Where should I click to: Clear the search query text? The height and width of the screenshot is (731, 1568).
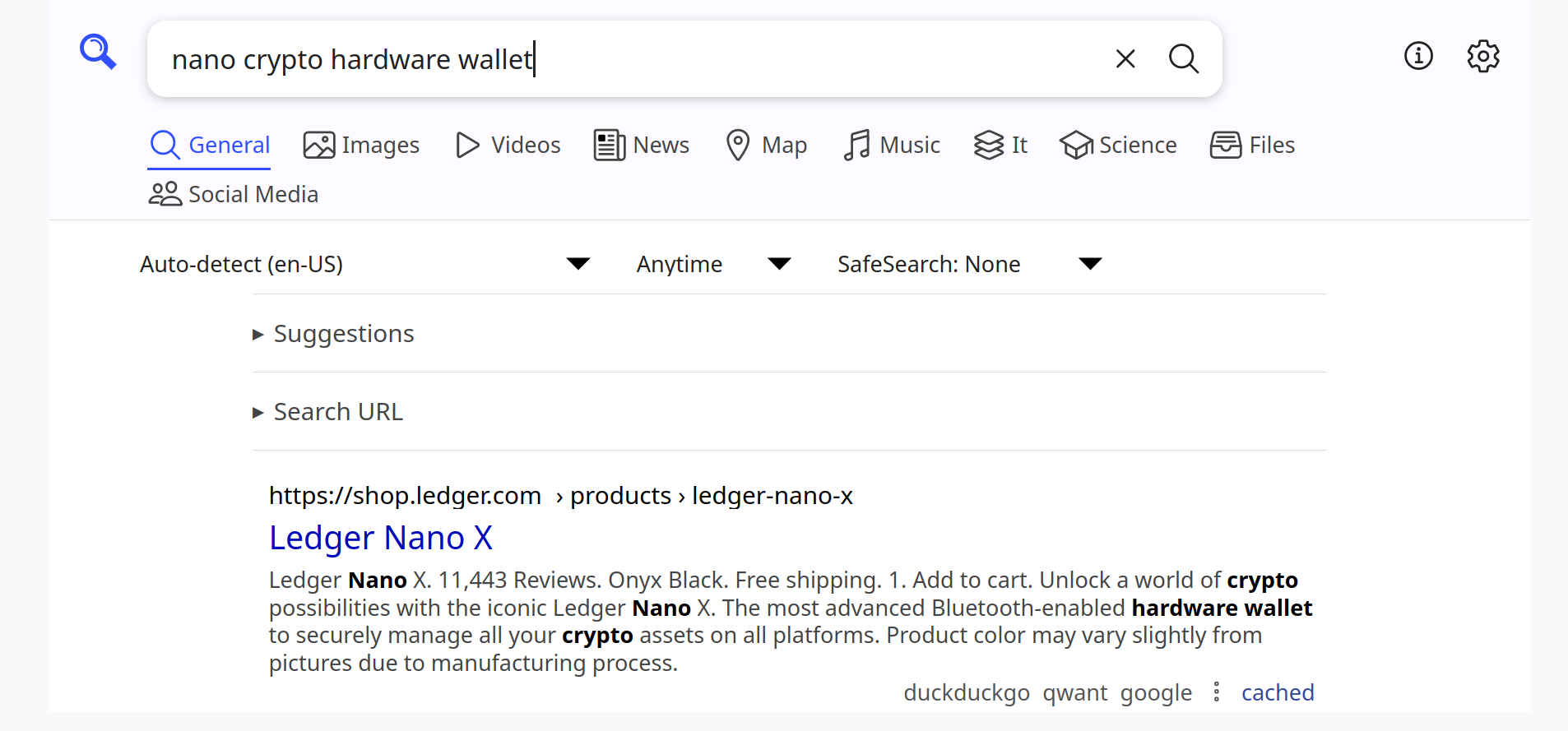1125,58
